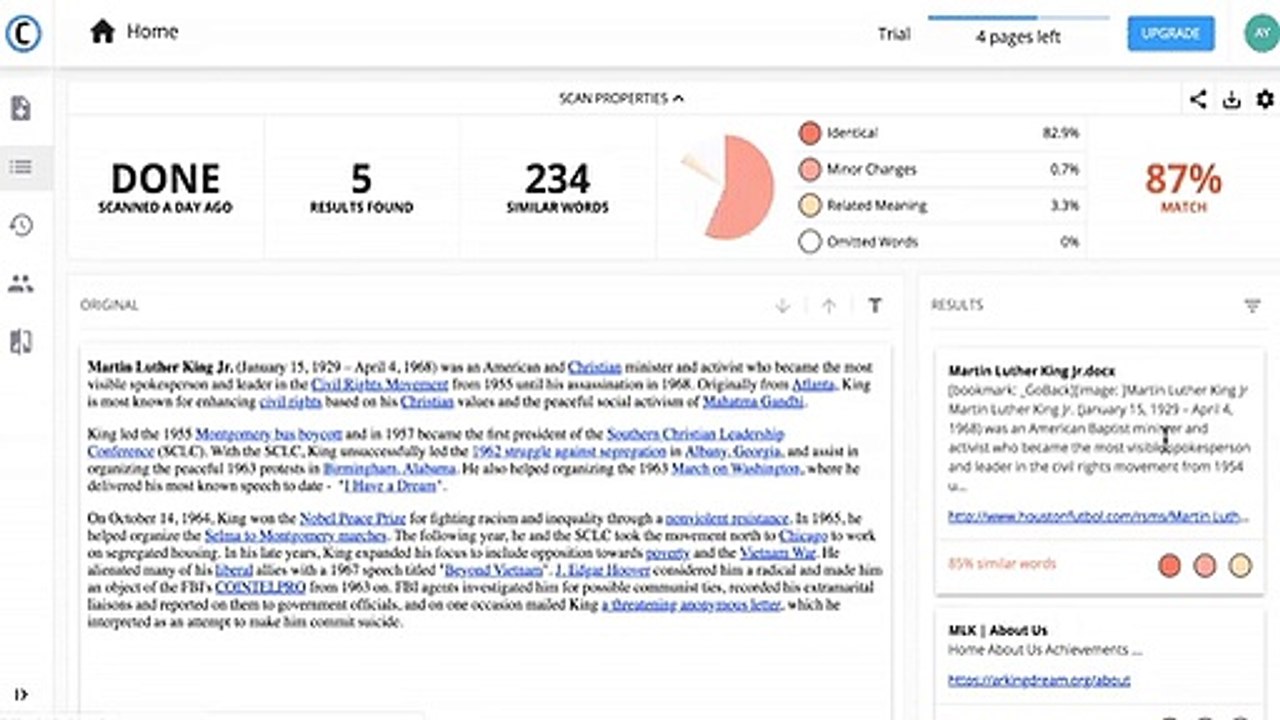Click the Civil Rights Movement link

pyautogui.click(x=379, y=384)
